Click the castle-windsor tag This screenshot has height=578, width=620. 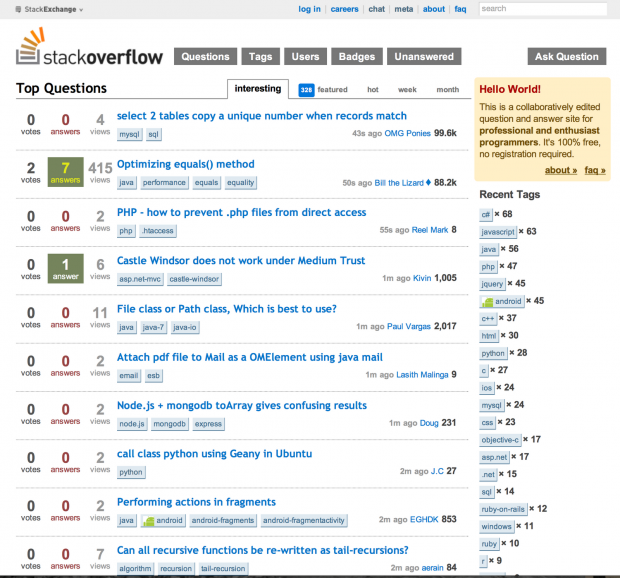click(x=194, y=279)
